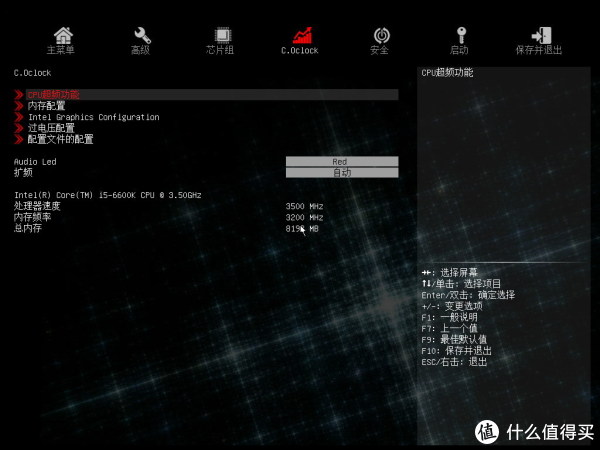Click the F1: 一般说明 hint
The width and height of the screenshot is (600, 450).
coord(449,317)
